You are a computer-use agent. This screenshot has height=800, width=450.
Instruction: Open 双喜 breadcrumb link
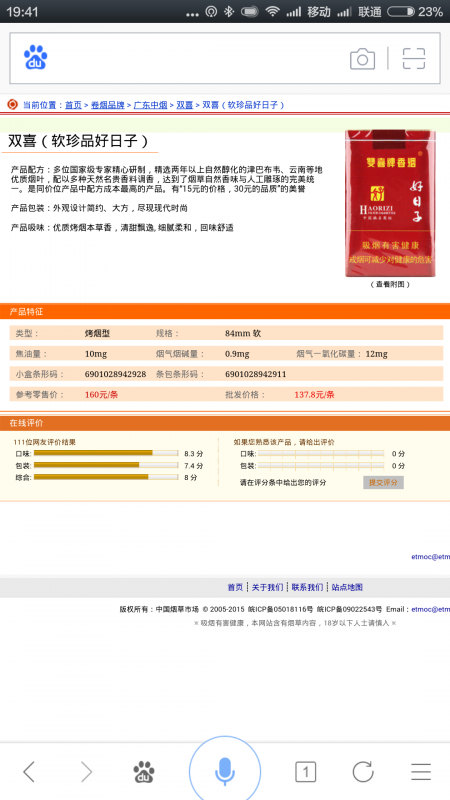(x=185, y=105)
